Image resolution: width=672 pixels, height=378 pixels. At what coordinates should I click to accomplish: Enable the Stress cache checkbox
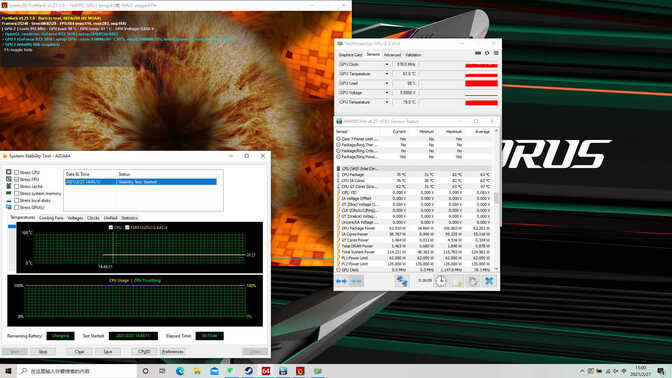[17, 186]
